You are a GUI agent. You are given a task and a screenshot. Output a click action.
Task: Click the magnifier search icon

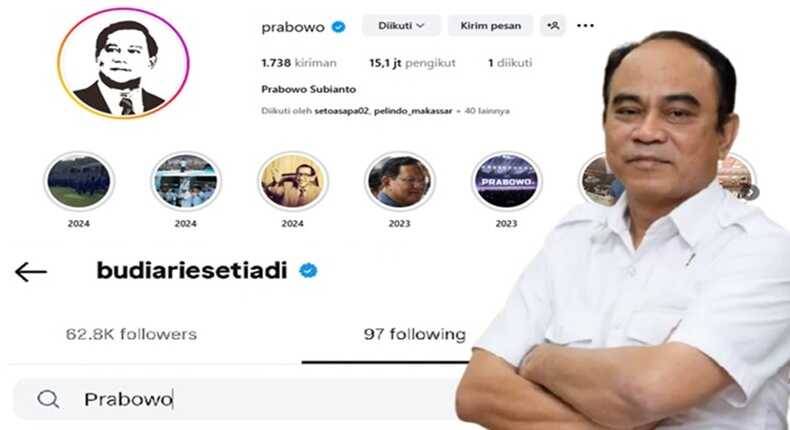point(48,399)
